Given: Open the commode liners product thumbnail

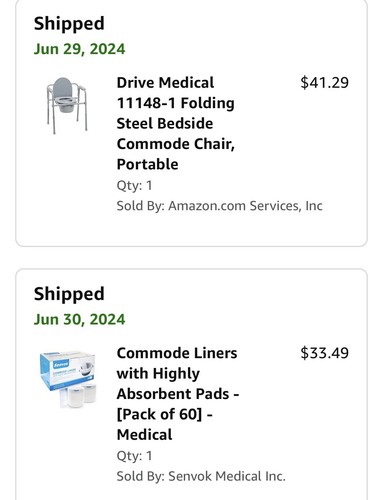Looking at the screenshot, I should [68, 379].
